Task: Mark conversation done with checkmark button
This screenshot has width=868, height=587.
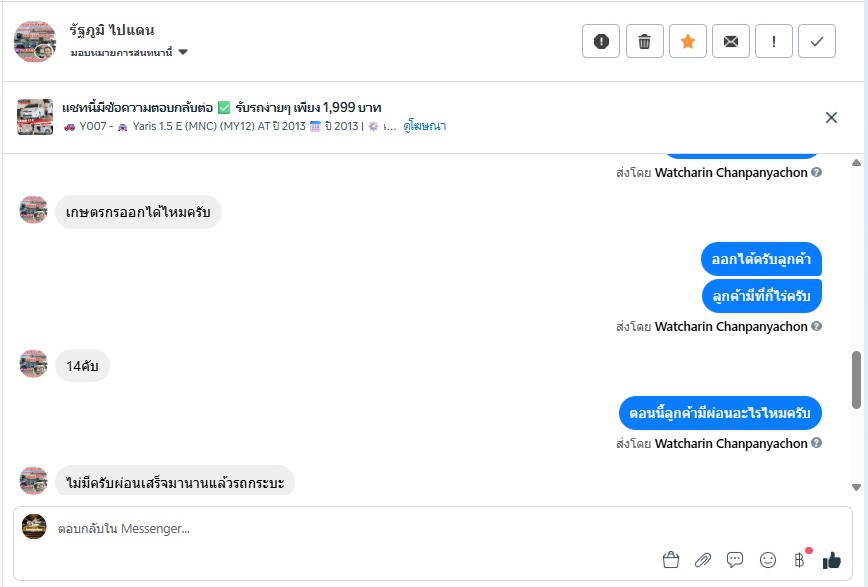Action: [817, 41]
